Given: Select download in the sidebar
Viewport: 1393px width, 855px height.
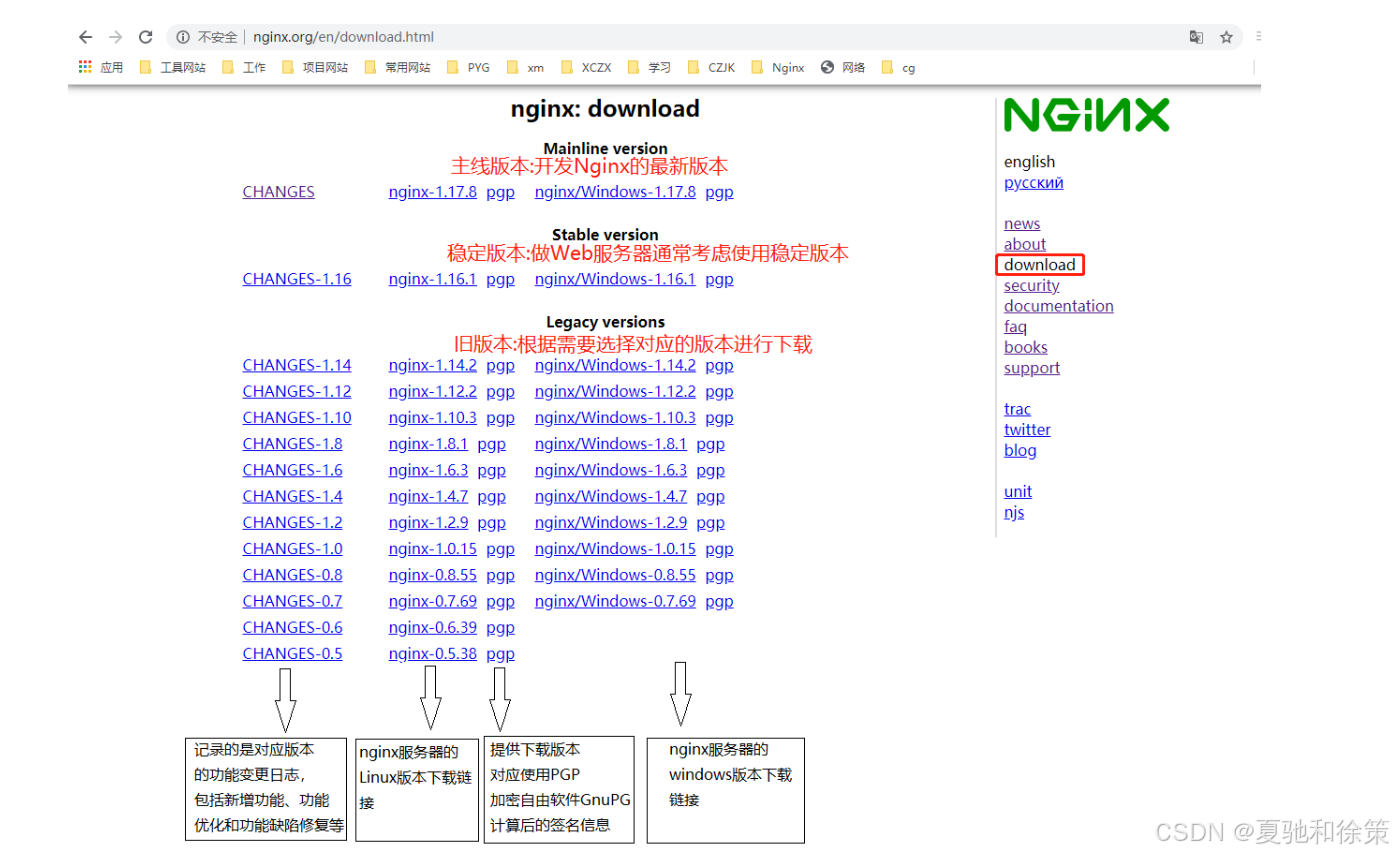Looking at the screenshot, I should [1040, 265].
